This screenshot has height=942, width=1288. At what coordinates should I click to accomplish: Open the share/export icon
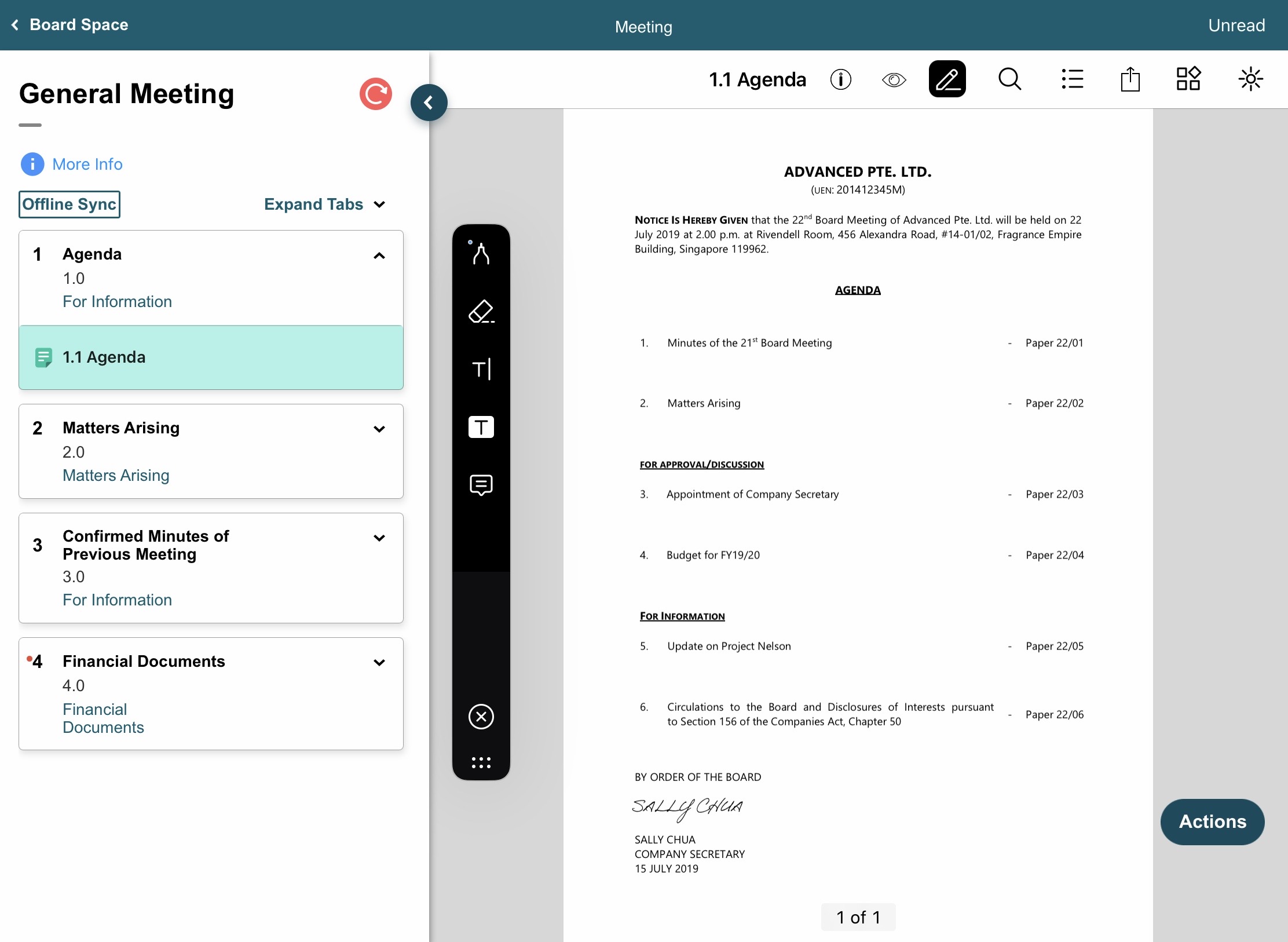pos(1130,79)
